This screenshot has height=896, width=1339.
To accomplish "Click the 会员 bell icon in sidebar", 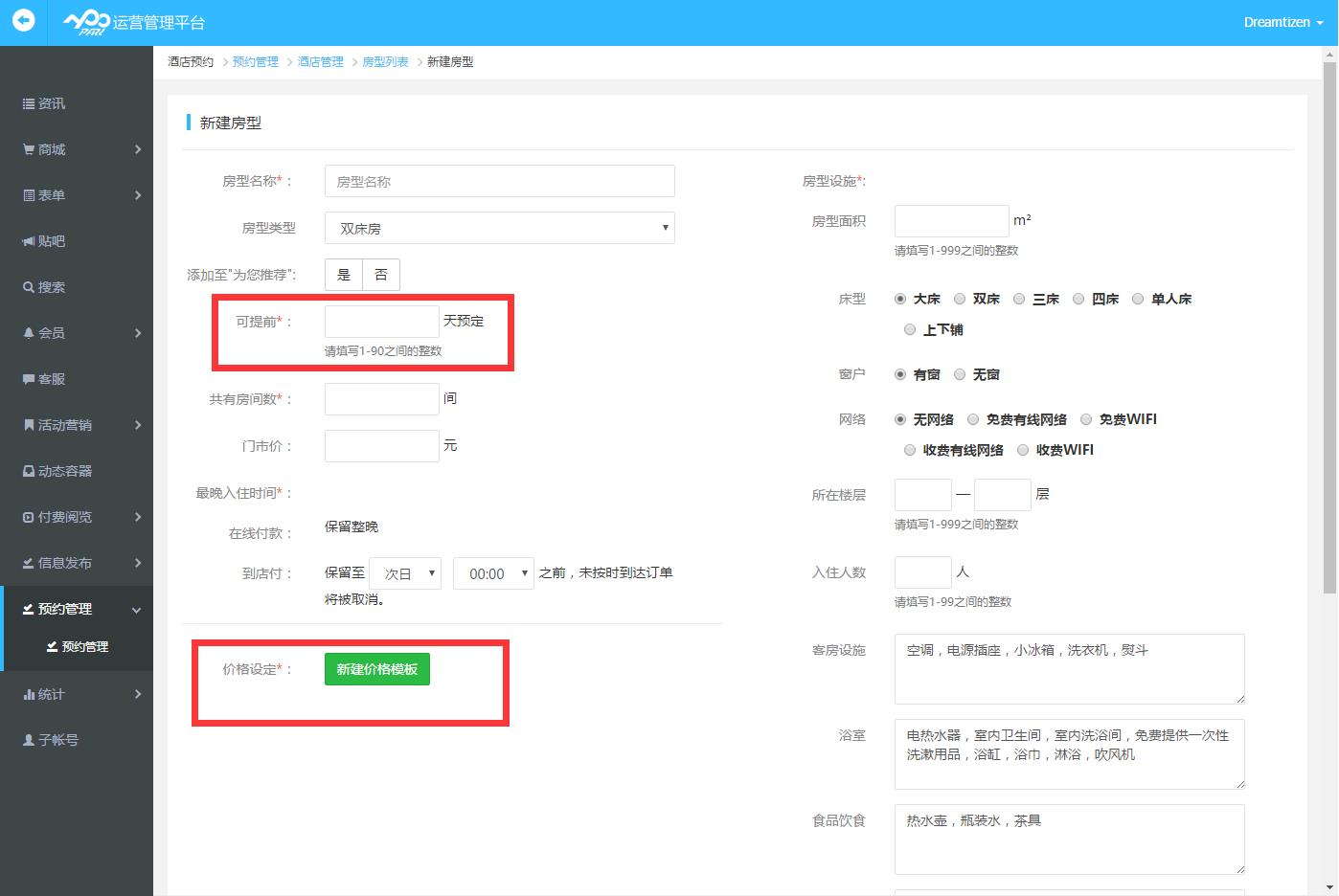I will (x=29, y=333).
